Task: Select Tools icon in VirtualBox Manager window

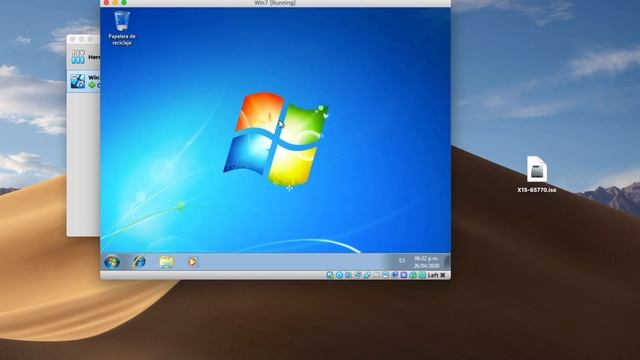Action: [78, 57]
